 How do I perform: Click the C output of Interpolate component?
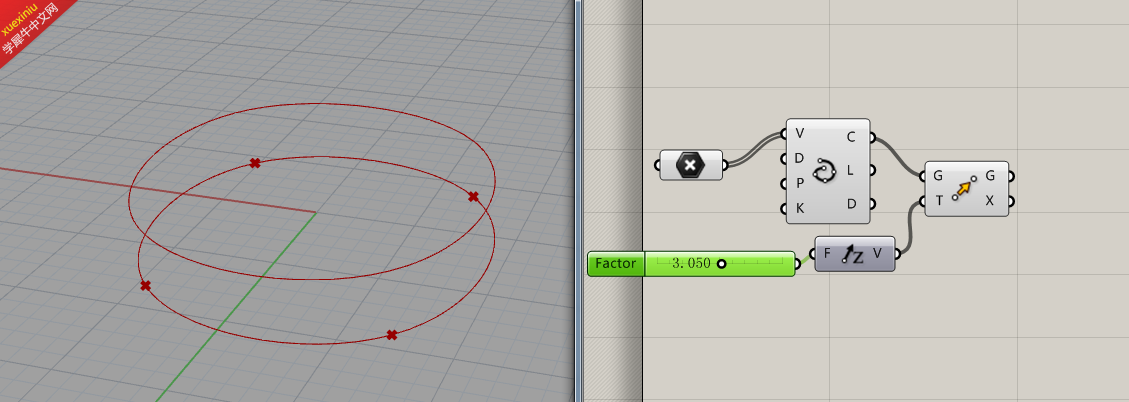[x=851, y=136]
